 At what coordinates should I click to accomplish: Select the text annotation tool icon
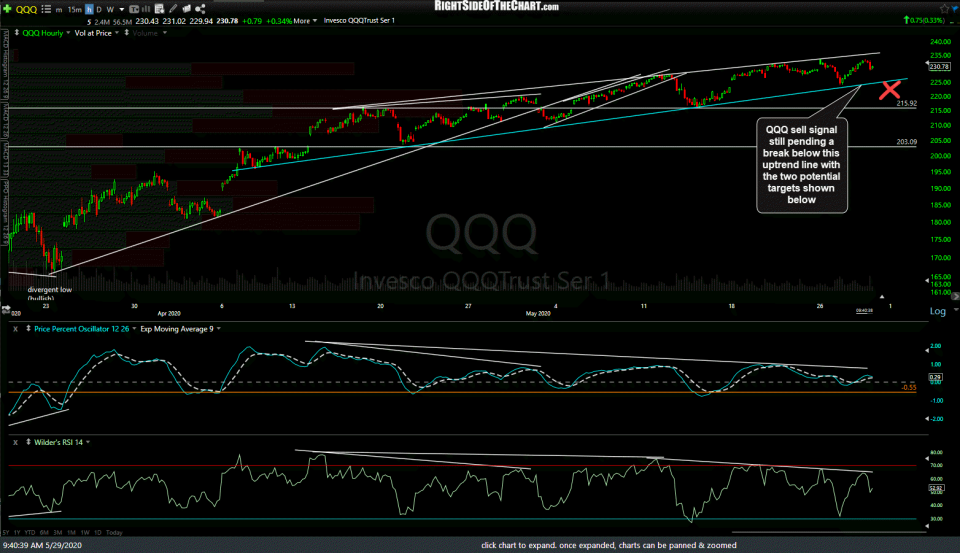coord(134,9)
